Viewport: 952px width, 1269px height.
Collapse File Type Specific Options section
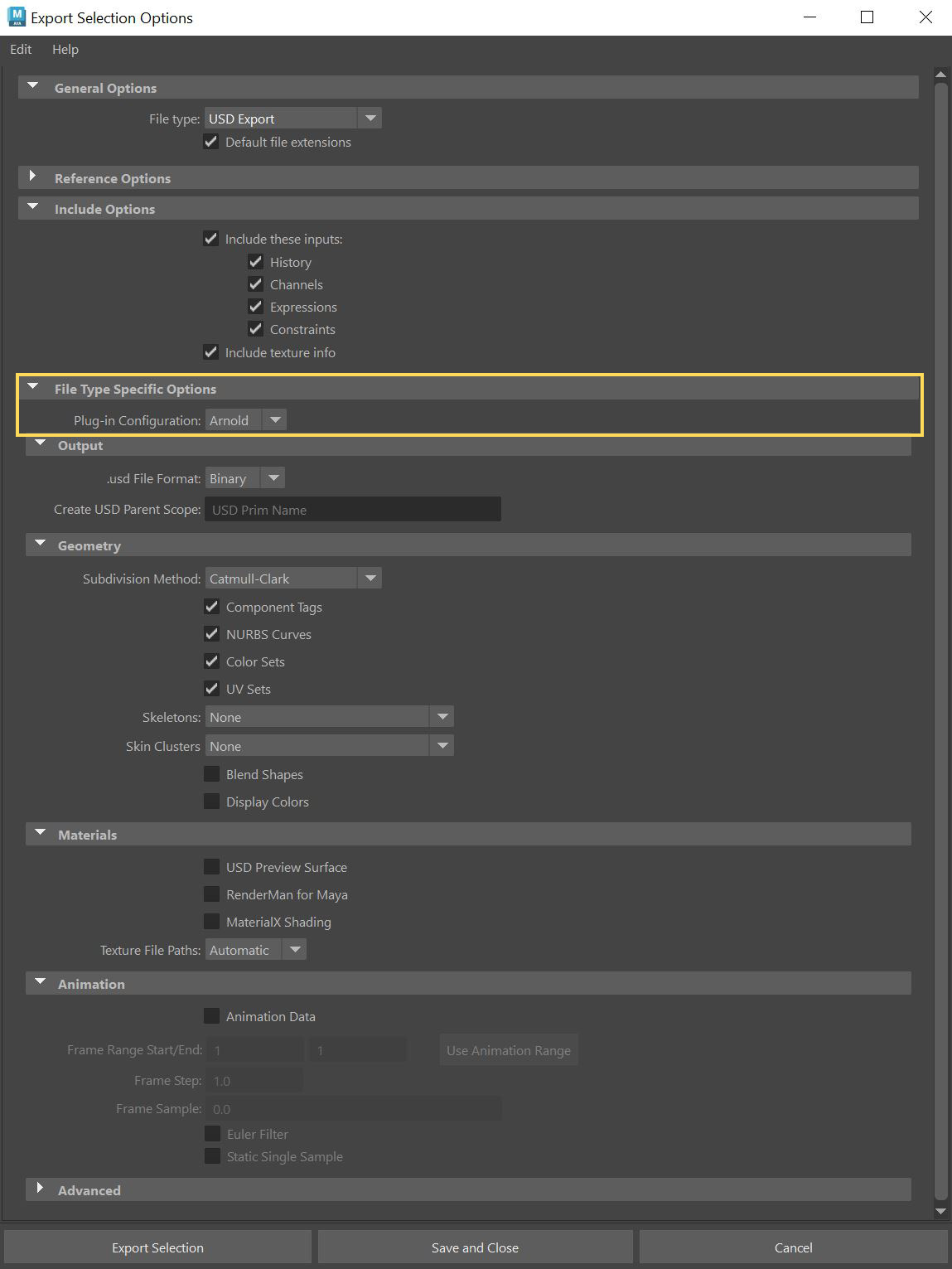click(33, 387)
